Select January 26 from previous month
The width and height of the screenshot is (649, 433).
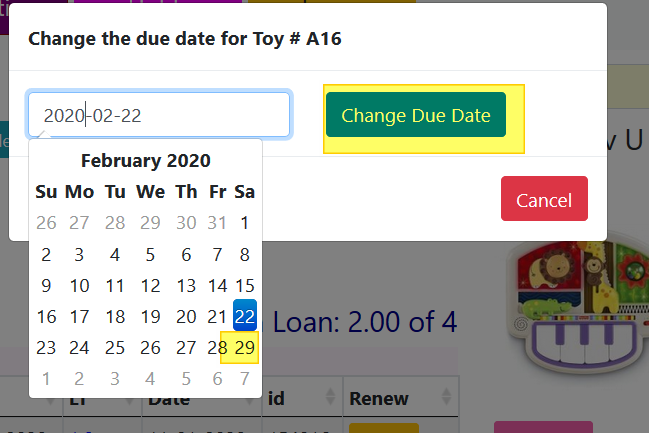46,223
